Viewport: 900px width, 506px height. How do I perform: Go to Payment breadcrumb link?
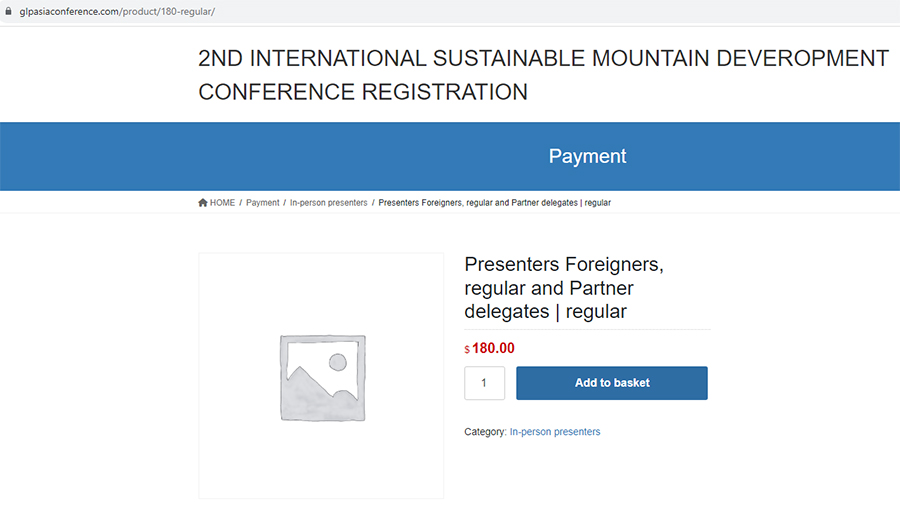tap(262, 203)
